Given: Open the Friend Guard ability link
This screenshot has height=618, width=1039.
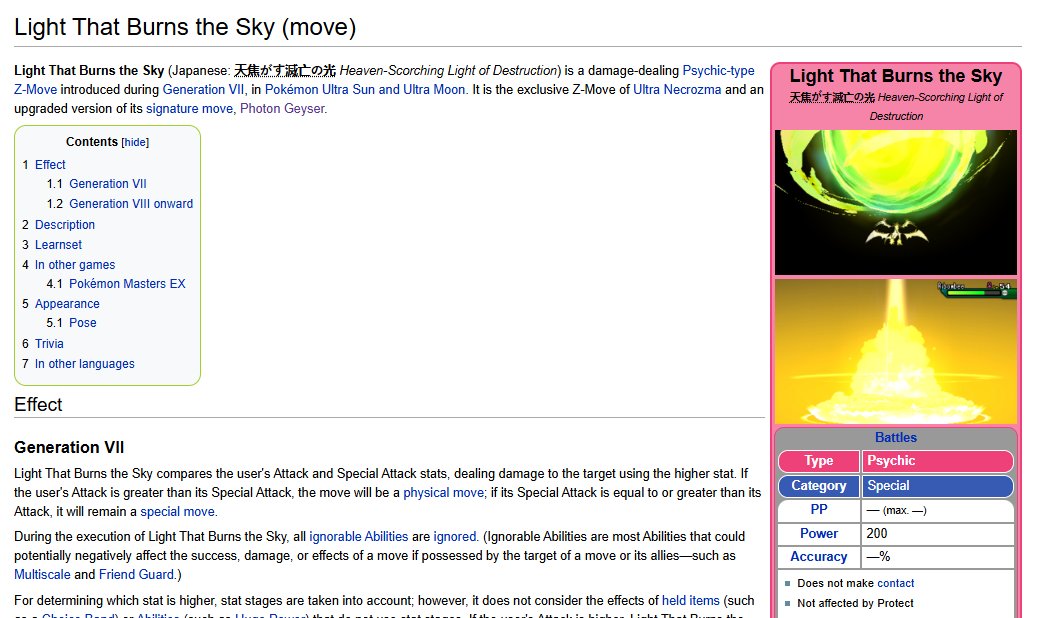Looking at the screenshot, I should tap(136, 574).
